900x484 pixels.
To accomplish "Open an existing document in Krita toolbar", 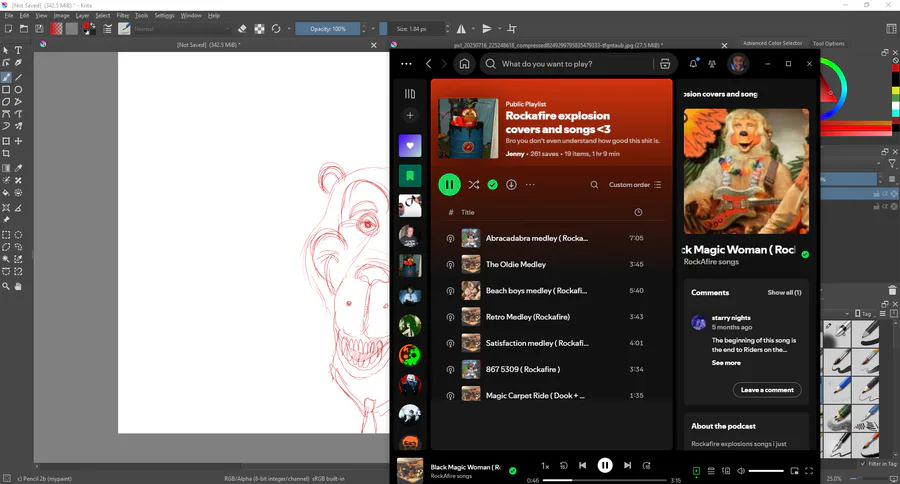I will 24,29.
